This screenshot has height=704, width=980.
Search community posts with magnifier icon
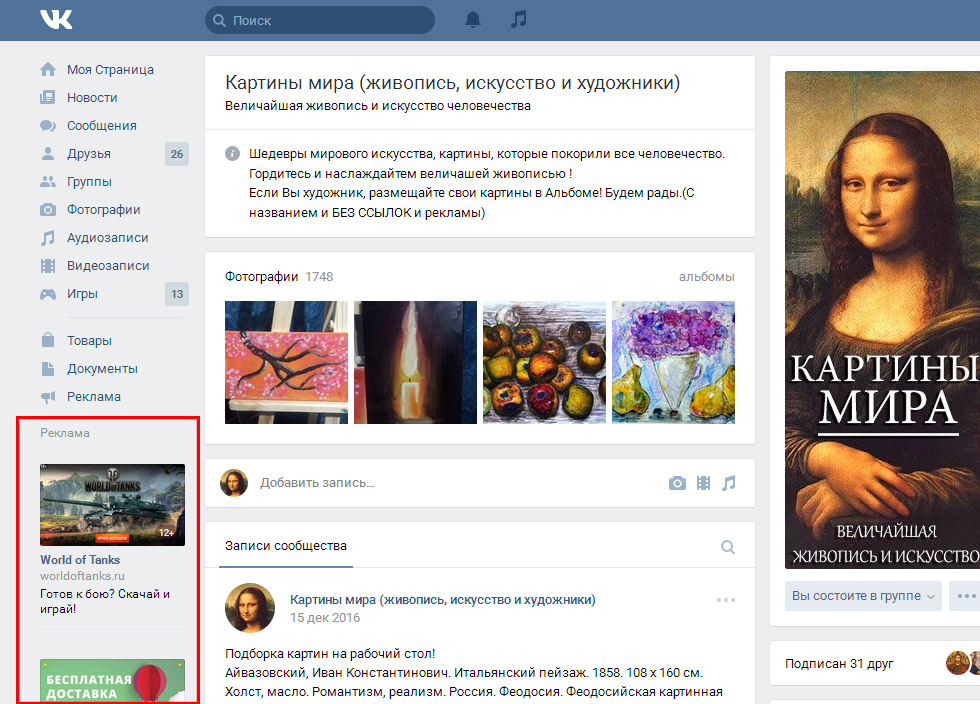point(727,547)
